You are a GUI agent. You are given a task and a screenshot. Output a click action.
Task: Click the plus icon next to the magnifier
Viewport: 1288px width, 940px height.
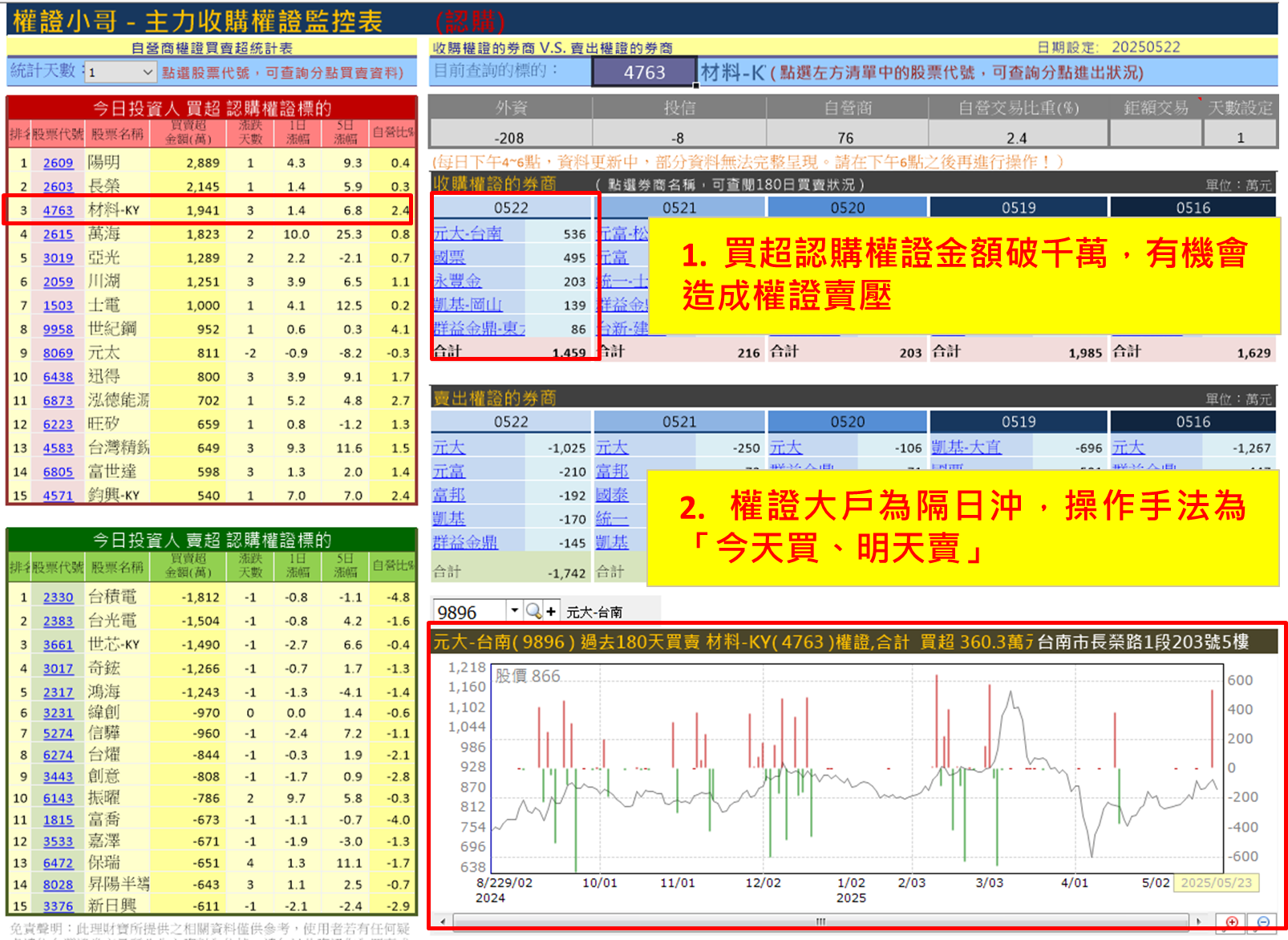coord(551,612)
